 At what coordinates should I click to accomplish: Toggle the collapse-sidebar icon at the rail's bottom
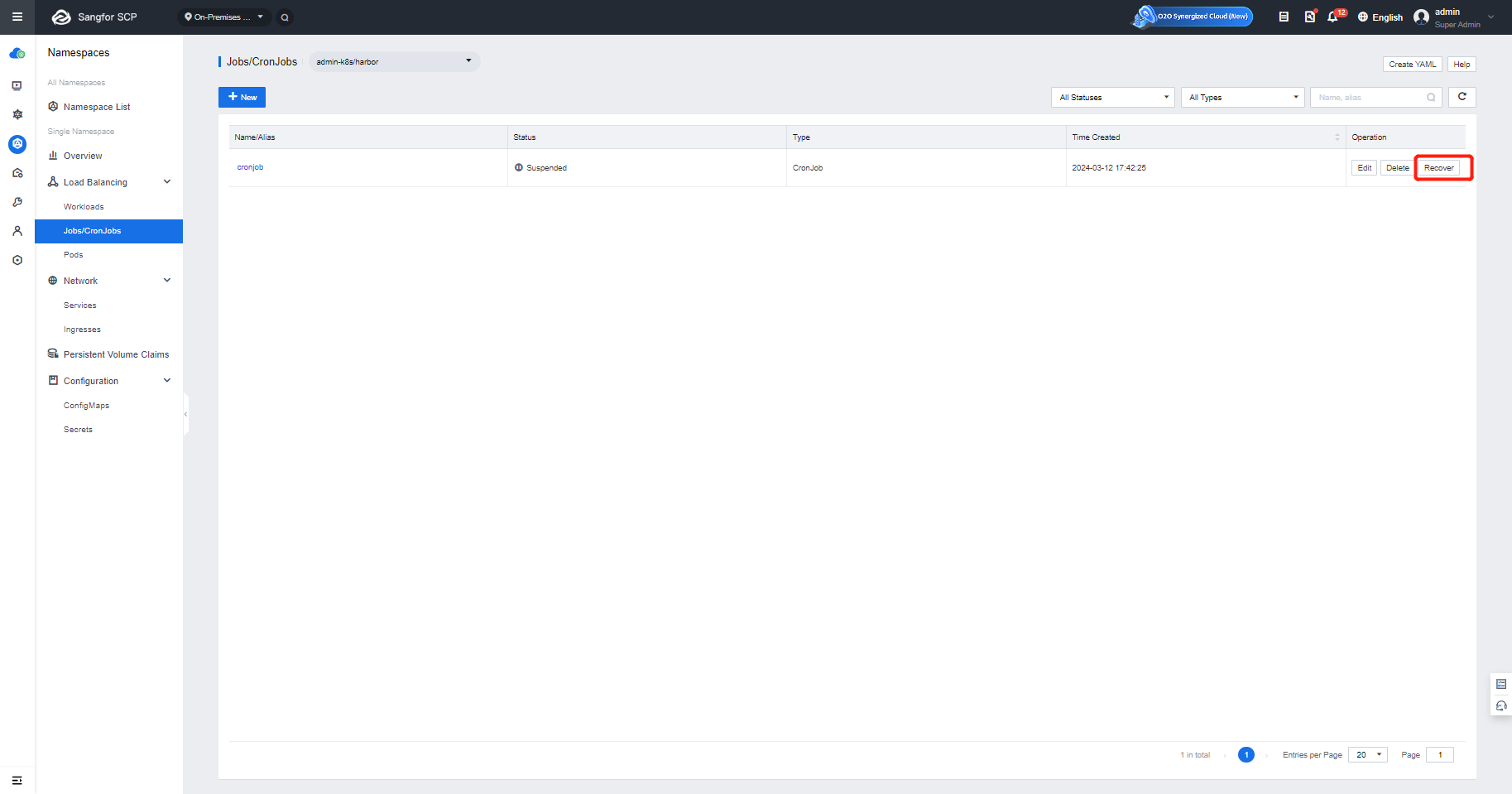(x=17, y=780)
